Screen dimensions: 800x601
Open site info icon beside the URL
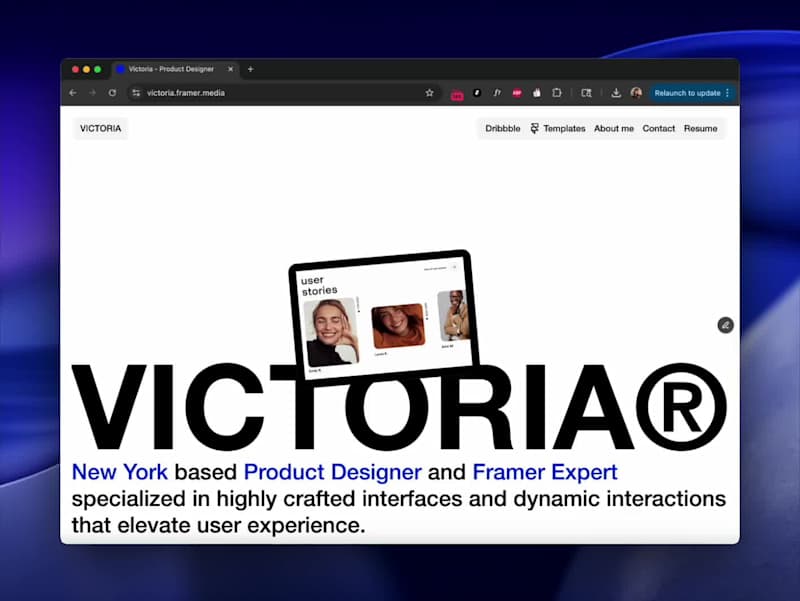click(136, 93)
